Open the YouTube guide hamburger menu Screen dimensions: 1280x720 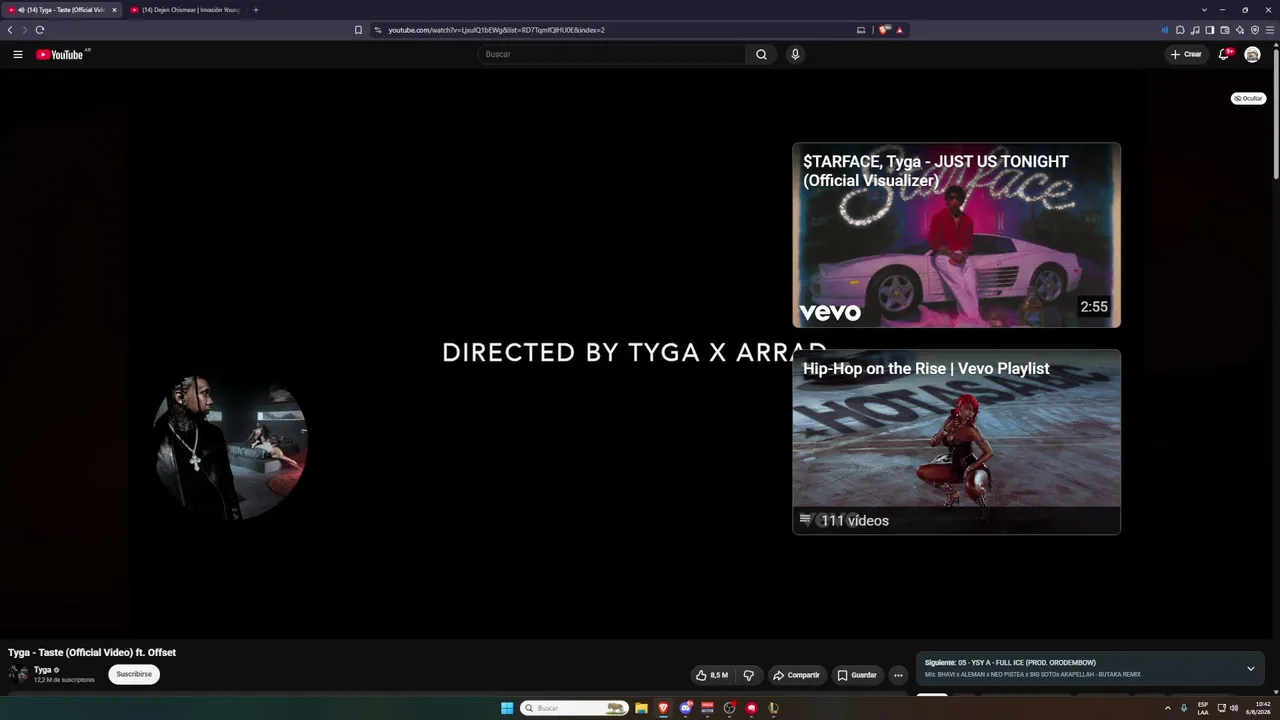[x=18, y=54]
